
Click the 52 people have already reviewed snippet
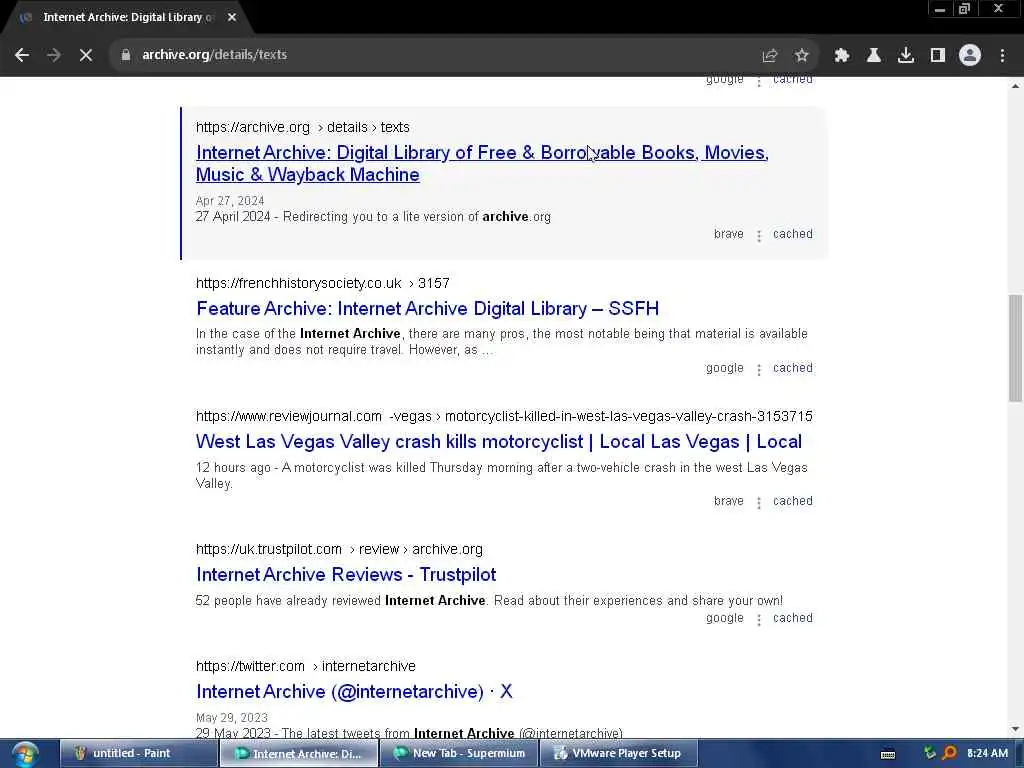pos(488,601)
